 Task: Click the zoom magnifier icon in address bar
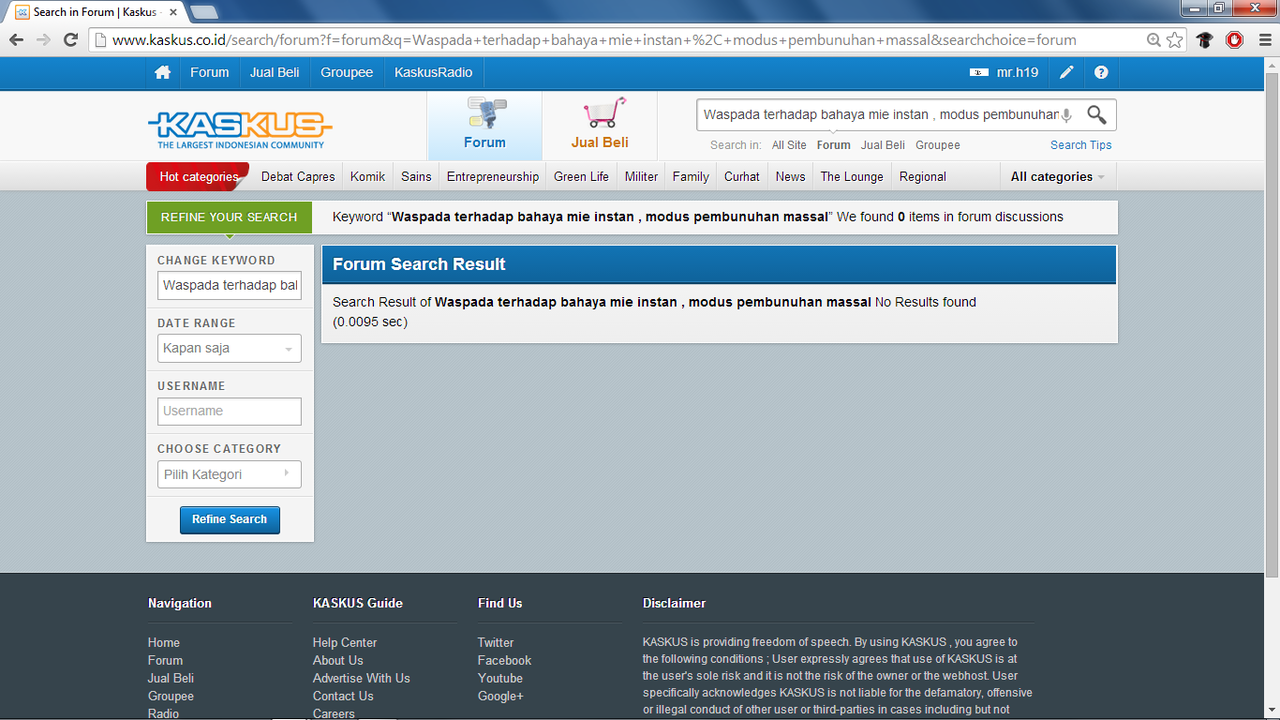[1154, 40]
